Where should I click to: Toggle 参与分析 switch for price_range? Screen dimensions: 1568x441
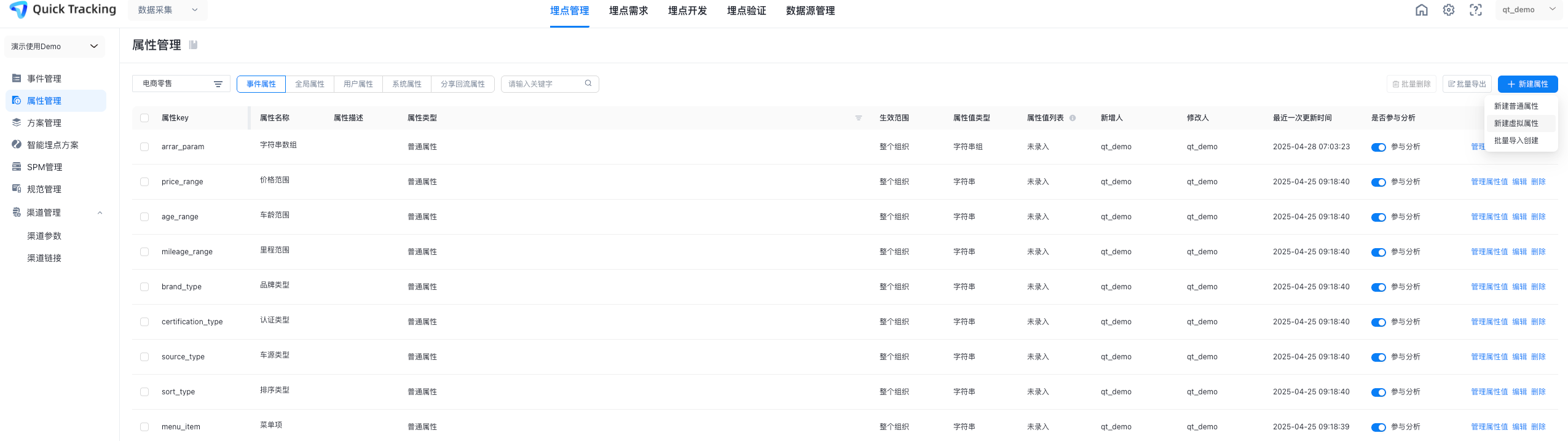1379,182
